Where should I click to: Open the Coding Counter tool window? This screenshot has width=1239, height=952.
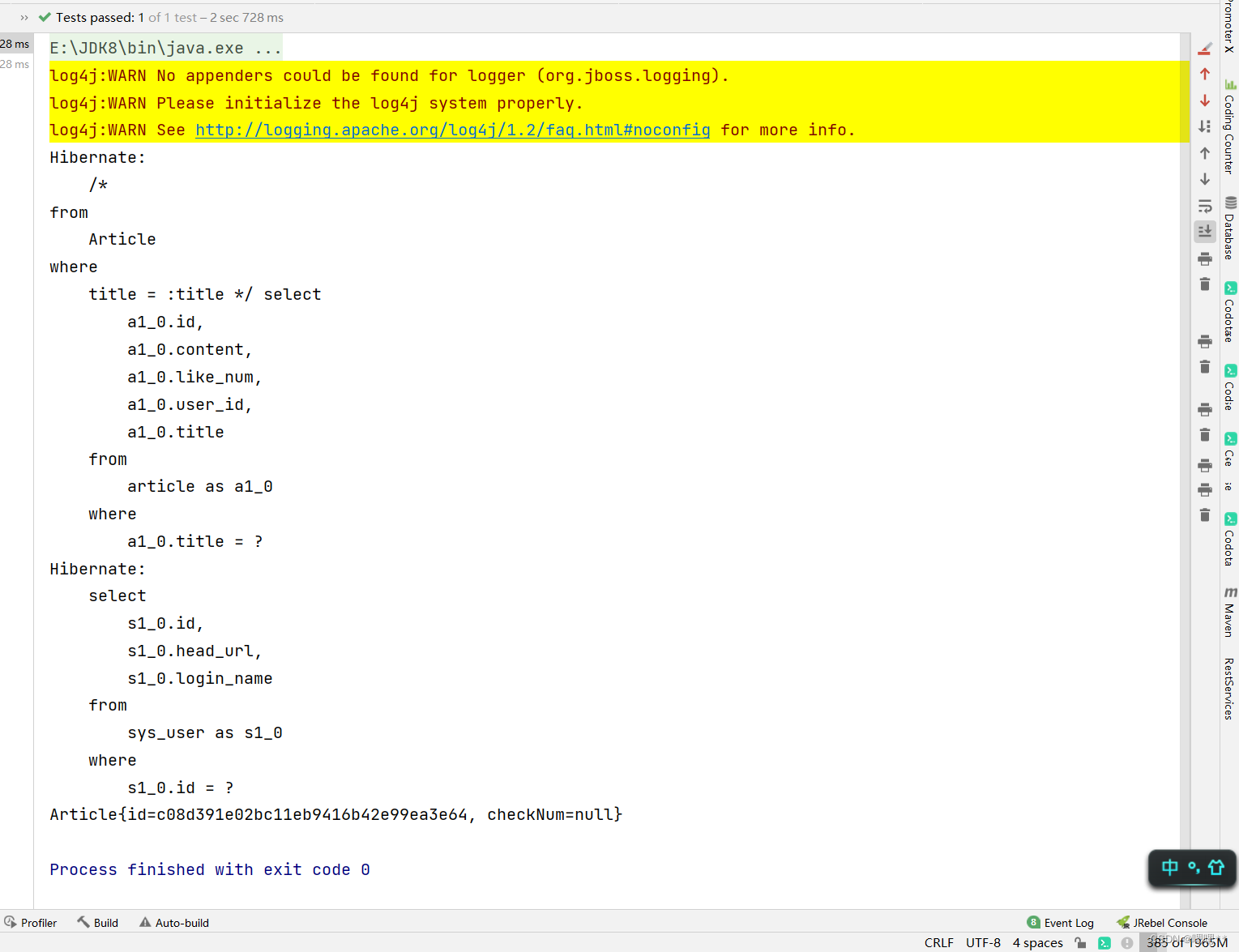(1229, 127)
